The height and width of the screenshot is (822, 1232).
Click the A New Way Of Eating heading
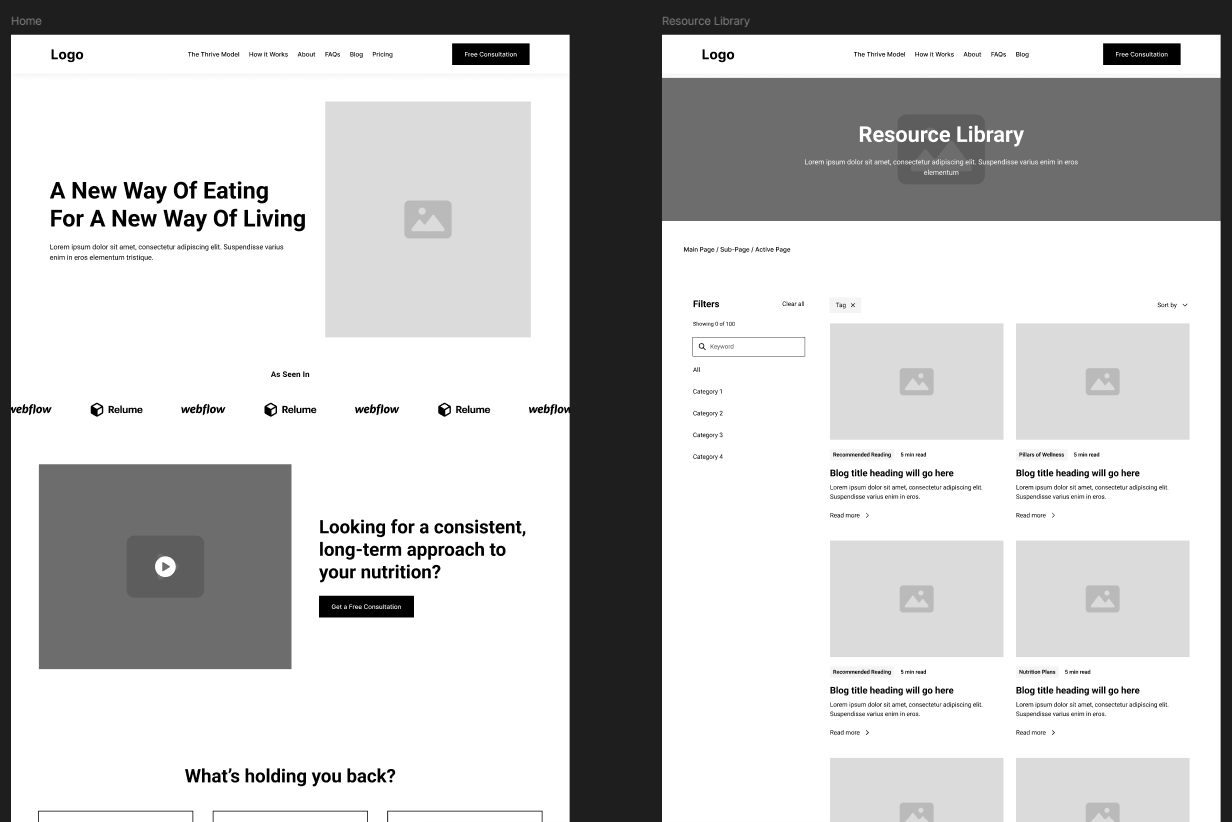(x=178, y=204)
